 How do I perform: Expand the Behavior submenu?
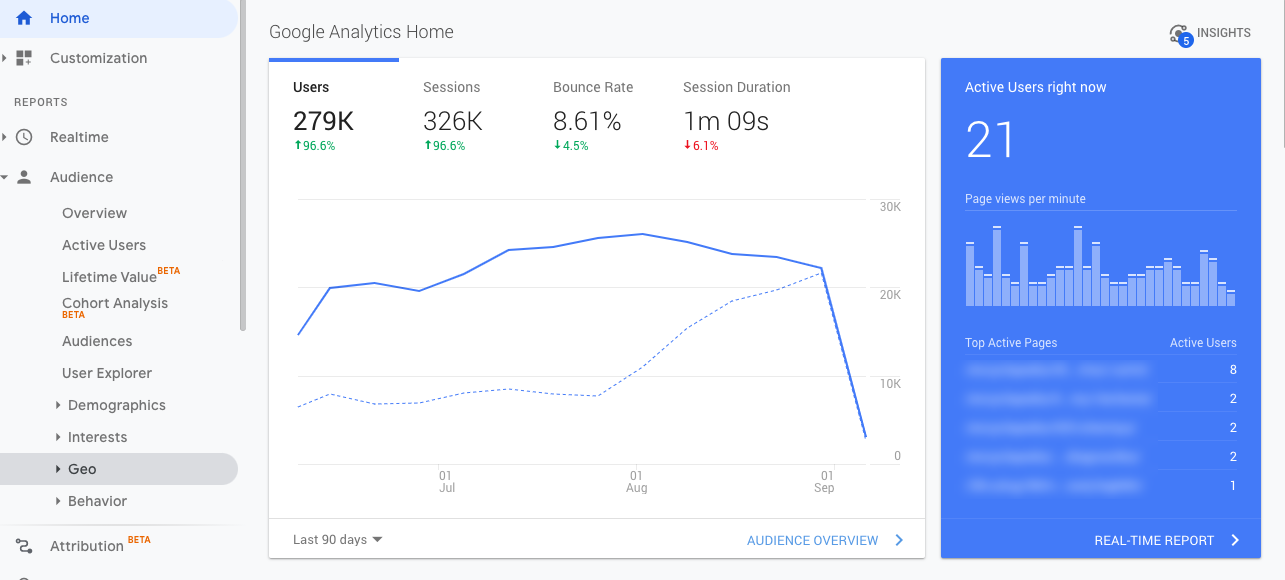click(x=58, y=501)
